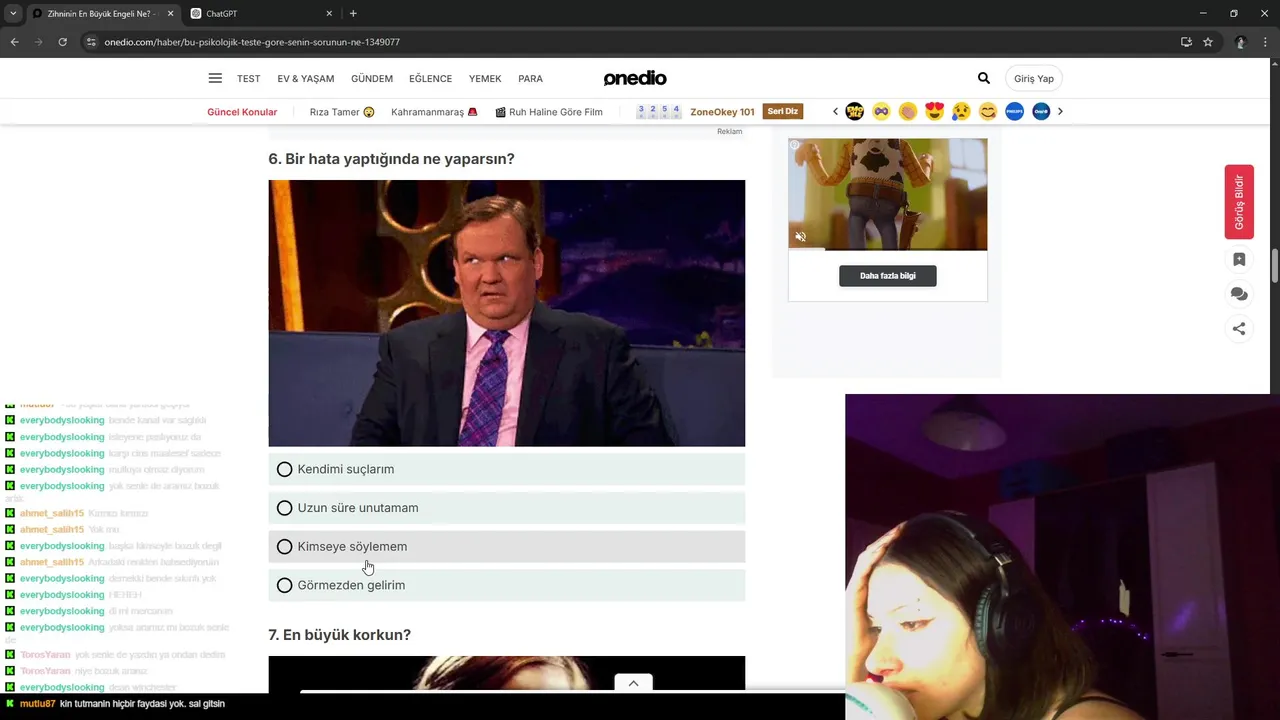This screenshot has height=720, width=1280.
Task: Open YEMEK menu item
Action: coord(485,79)
